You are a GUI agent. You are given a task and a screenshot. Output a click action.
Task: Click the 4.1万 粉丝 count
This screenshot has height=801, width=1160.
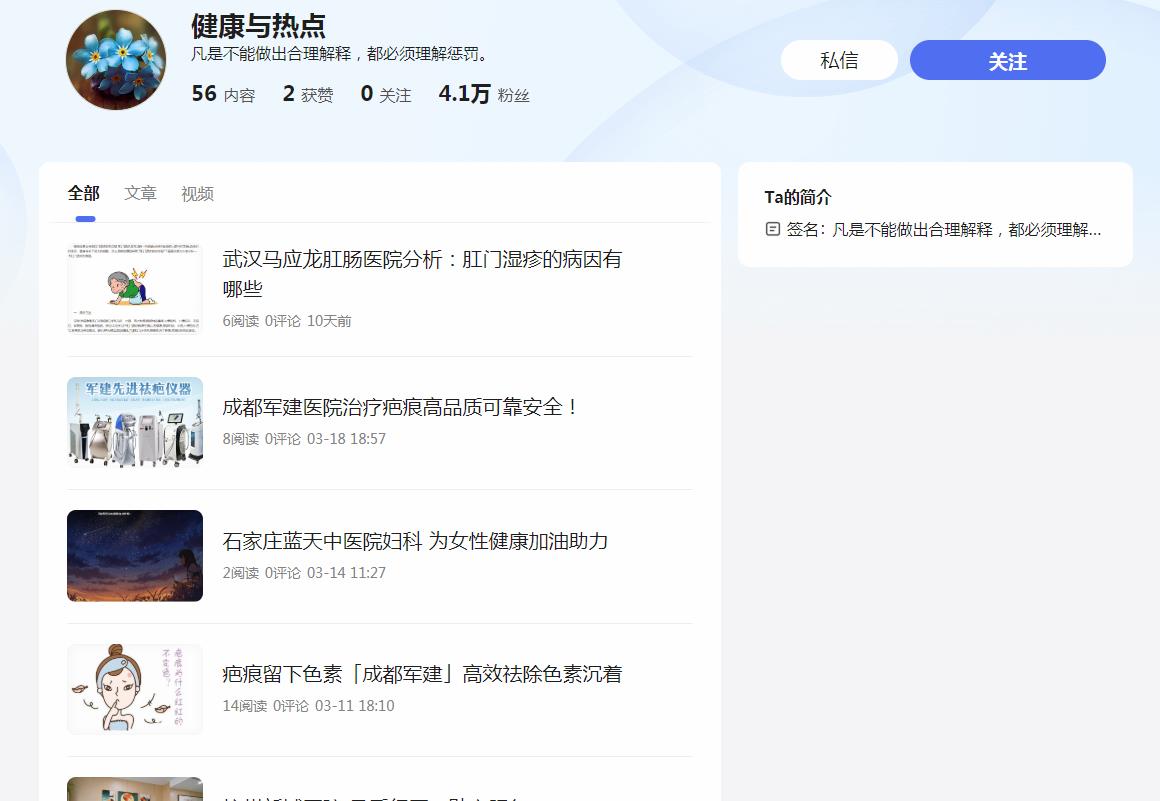click(x=484, y=94)
